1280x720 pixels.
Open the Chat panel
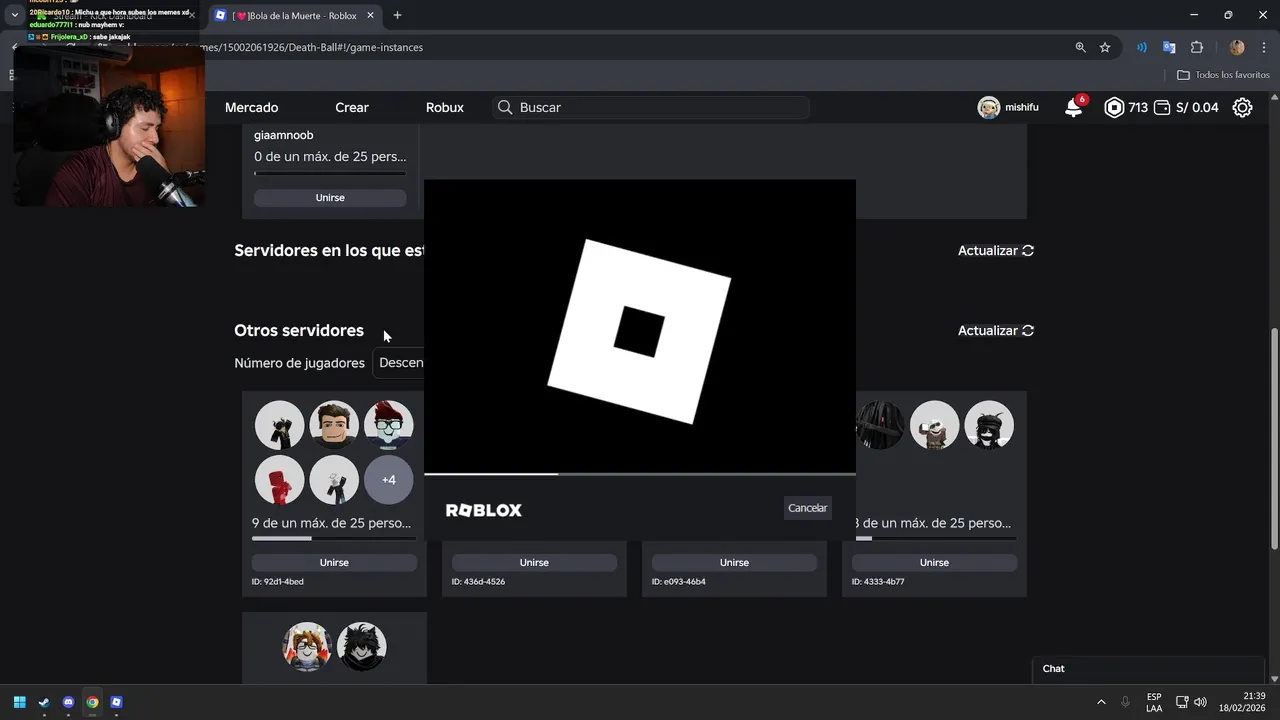(1148, 669)
